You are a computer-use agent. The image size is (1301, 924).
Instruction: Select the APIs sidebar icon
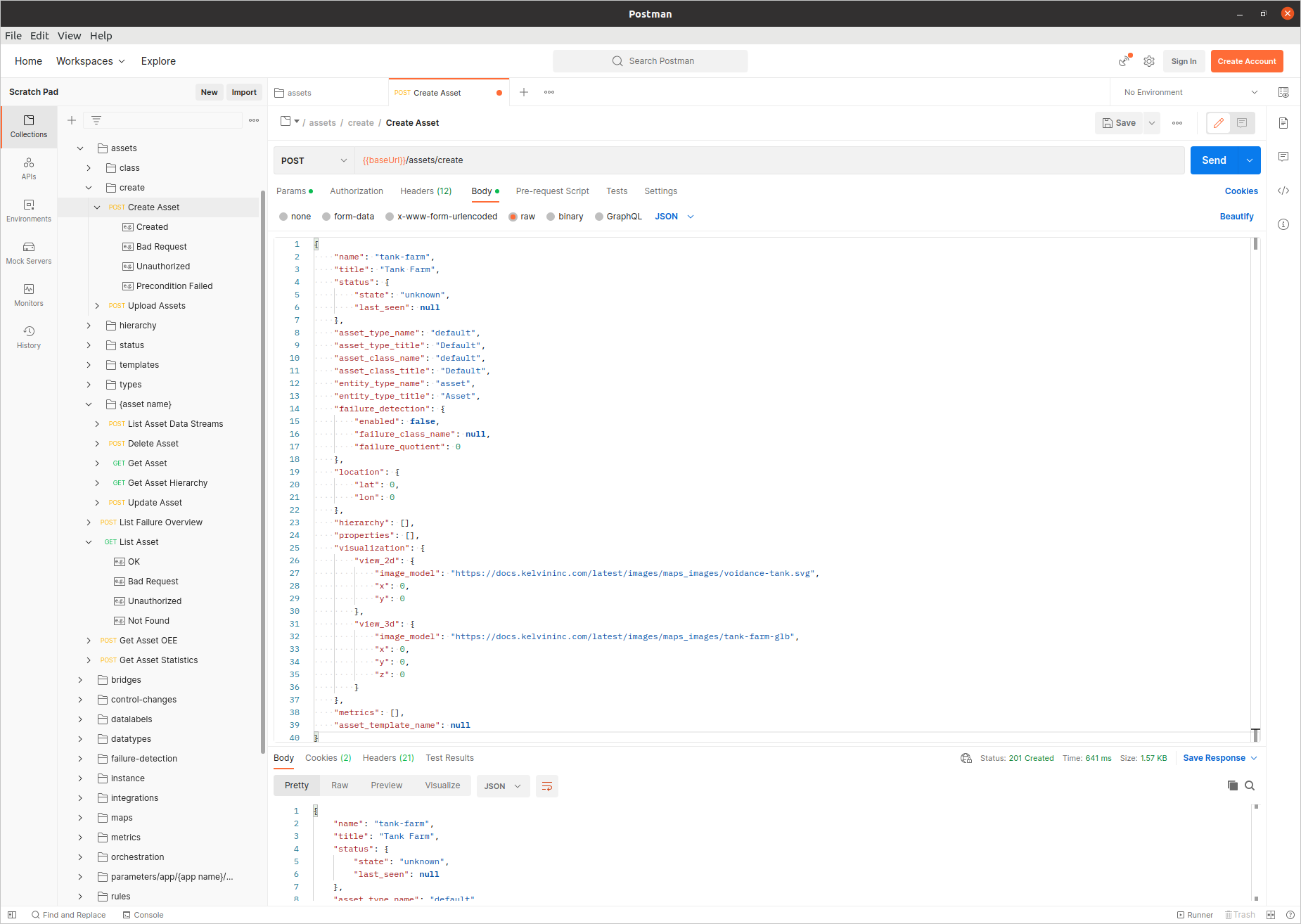pos(28,169)
